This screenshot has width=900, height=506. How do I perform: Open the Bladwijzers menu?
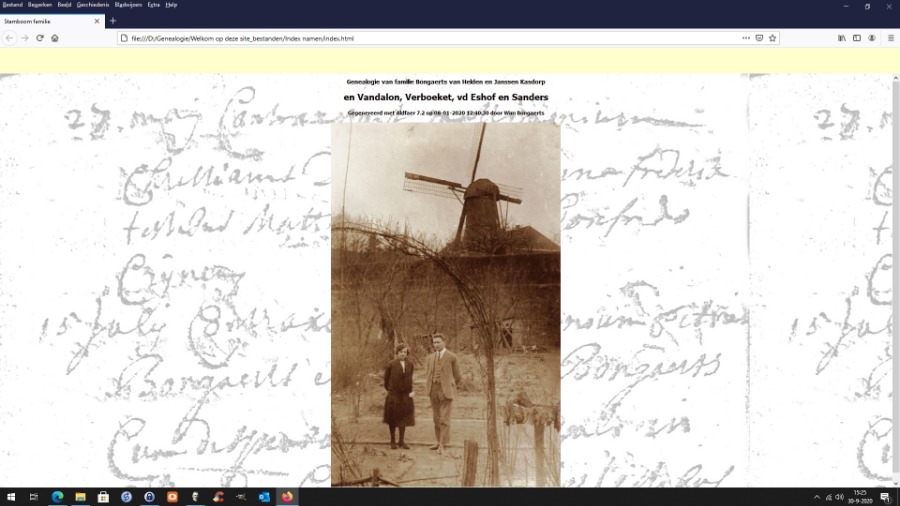tap(129, 5)
